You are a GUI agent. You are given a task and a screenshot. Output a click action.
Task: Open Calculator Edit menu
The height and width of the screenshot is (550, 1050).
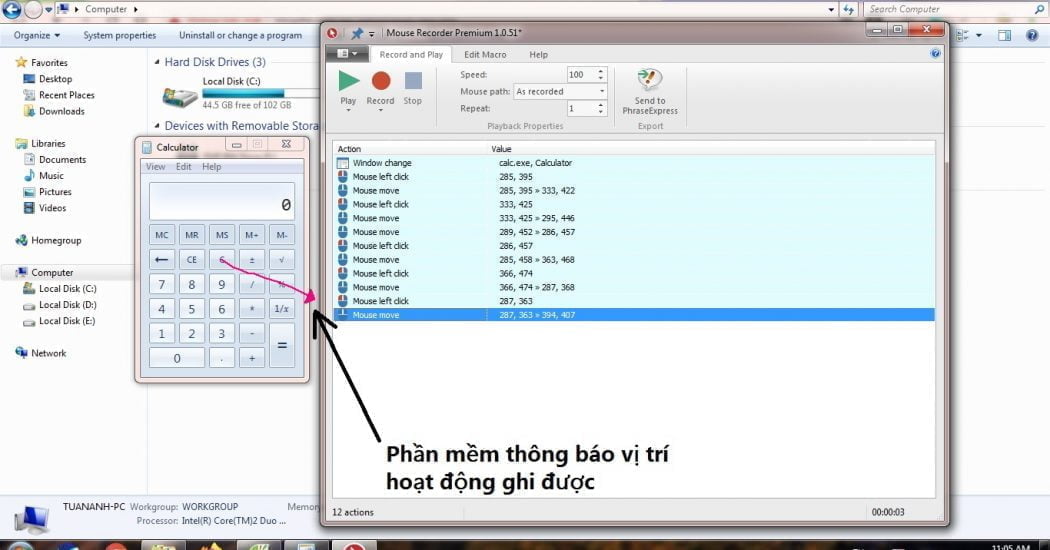(183, 167)
